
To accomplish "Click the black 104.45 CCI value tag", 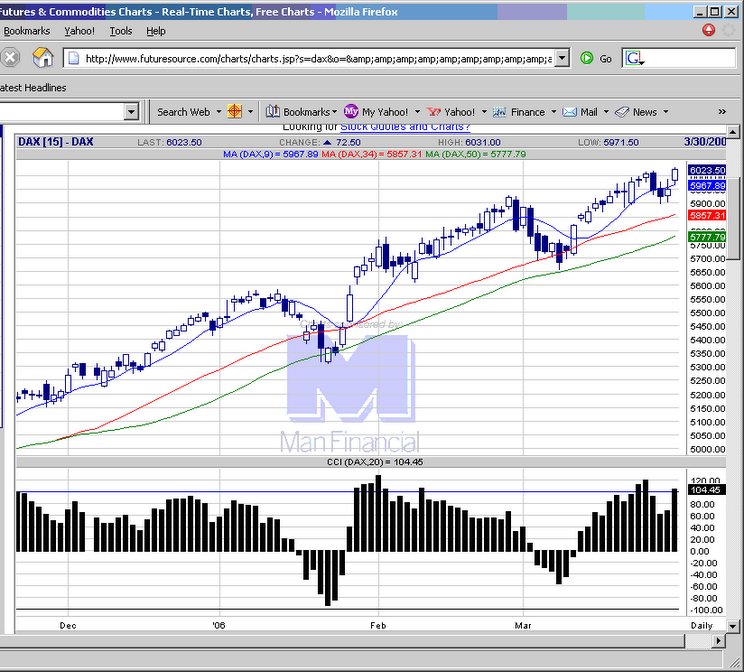I will pos(707,490).
